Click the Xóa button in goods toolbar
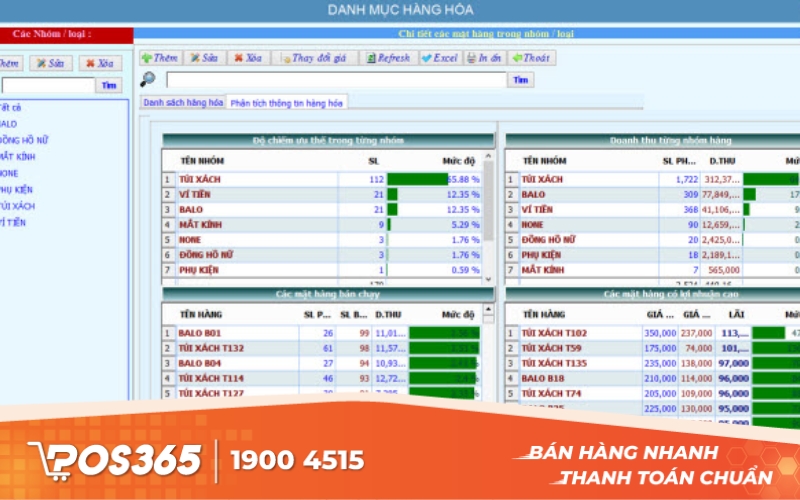Image resolution: width=800 pixels, height=500 pixels. [x=248, y=58]
